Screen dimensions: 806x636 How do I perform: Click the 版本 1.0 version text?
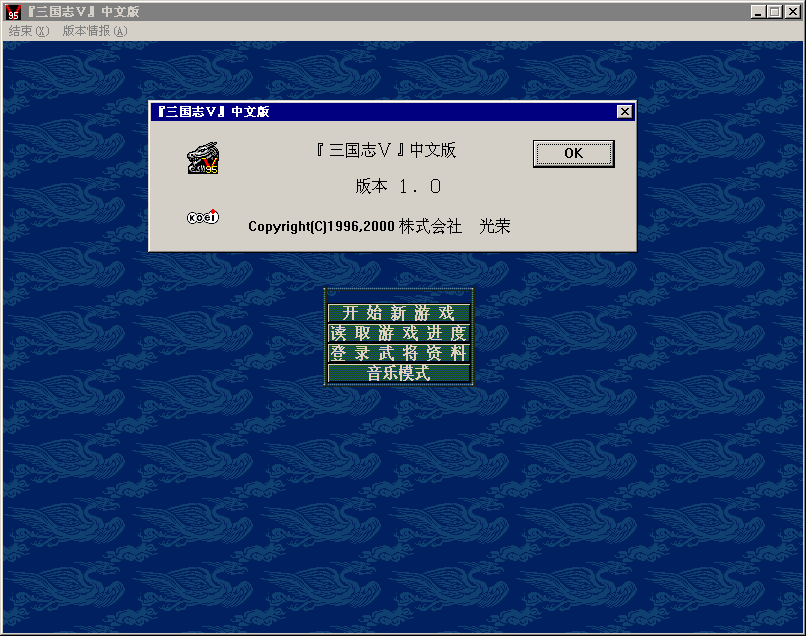[398, 186]
